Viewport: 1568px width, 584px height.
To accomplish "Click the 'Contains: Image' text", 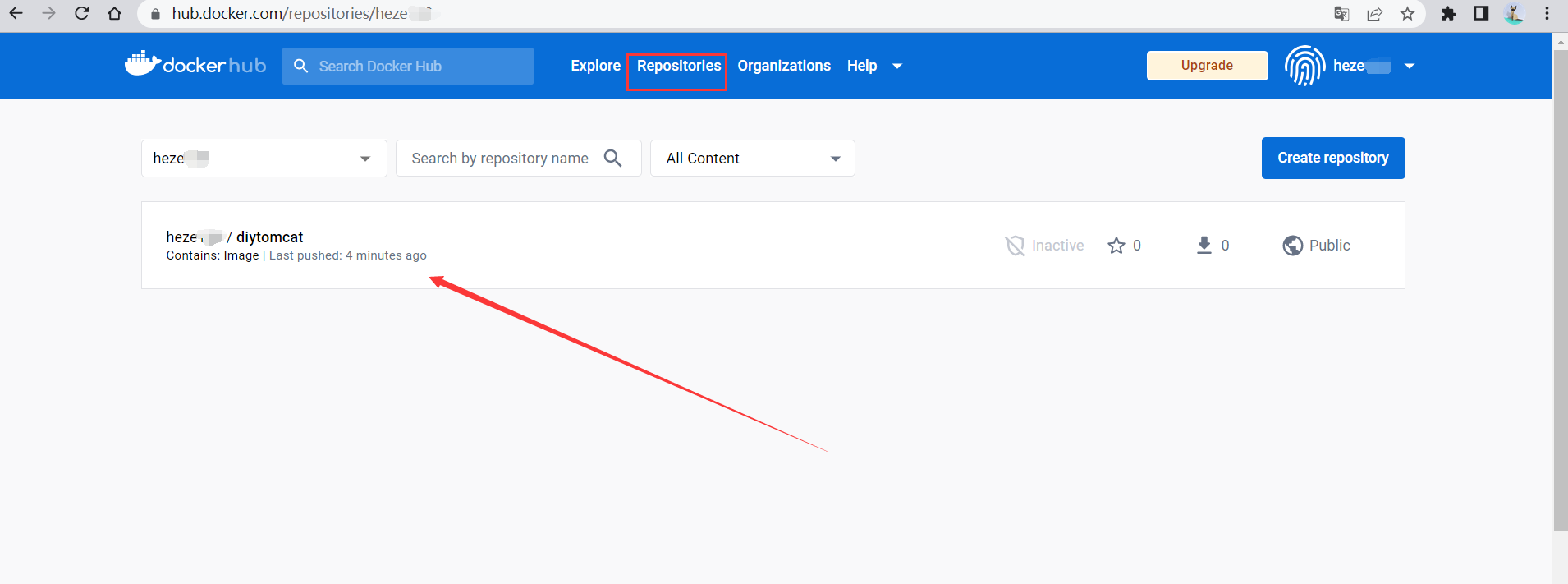I will pyautogui.click(x=213, y=255).
